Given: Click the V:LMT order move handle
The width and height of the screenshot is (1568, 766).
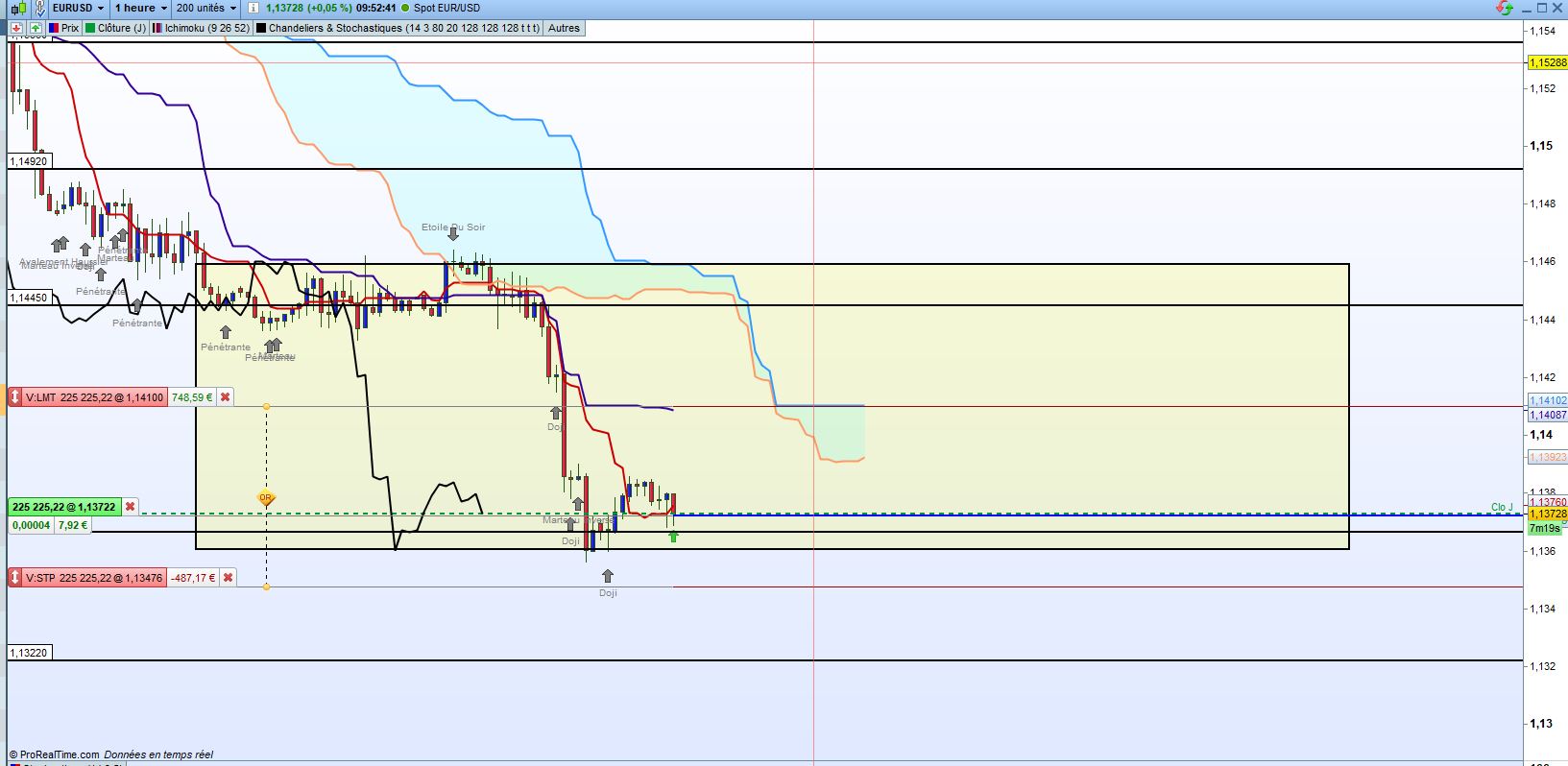Looking at the screenshot, I should tap(14, 396).
